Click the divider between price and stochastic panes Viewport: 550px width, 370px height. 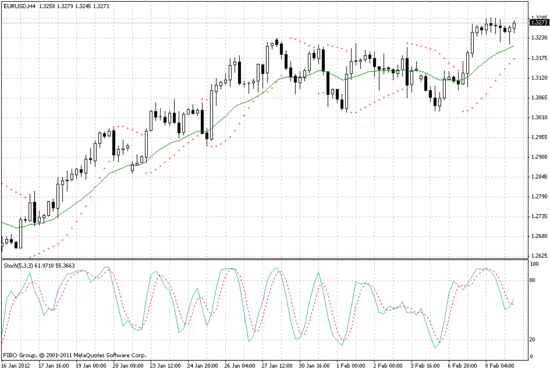click(x=264, y=259)
